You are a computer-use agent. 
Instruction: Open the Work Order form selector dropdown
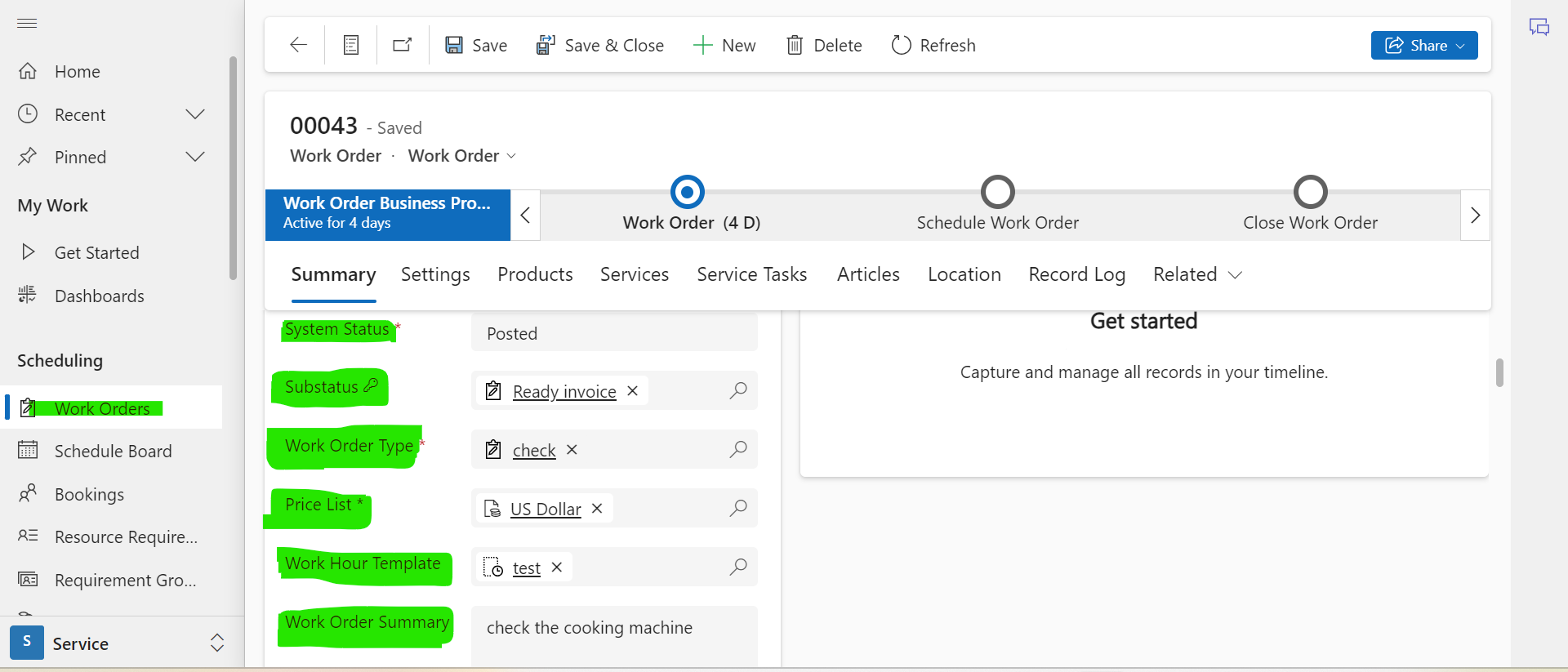(x=462, y=155)
